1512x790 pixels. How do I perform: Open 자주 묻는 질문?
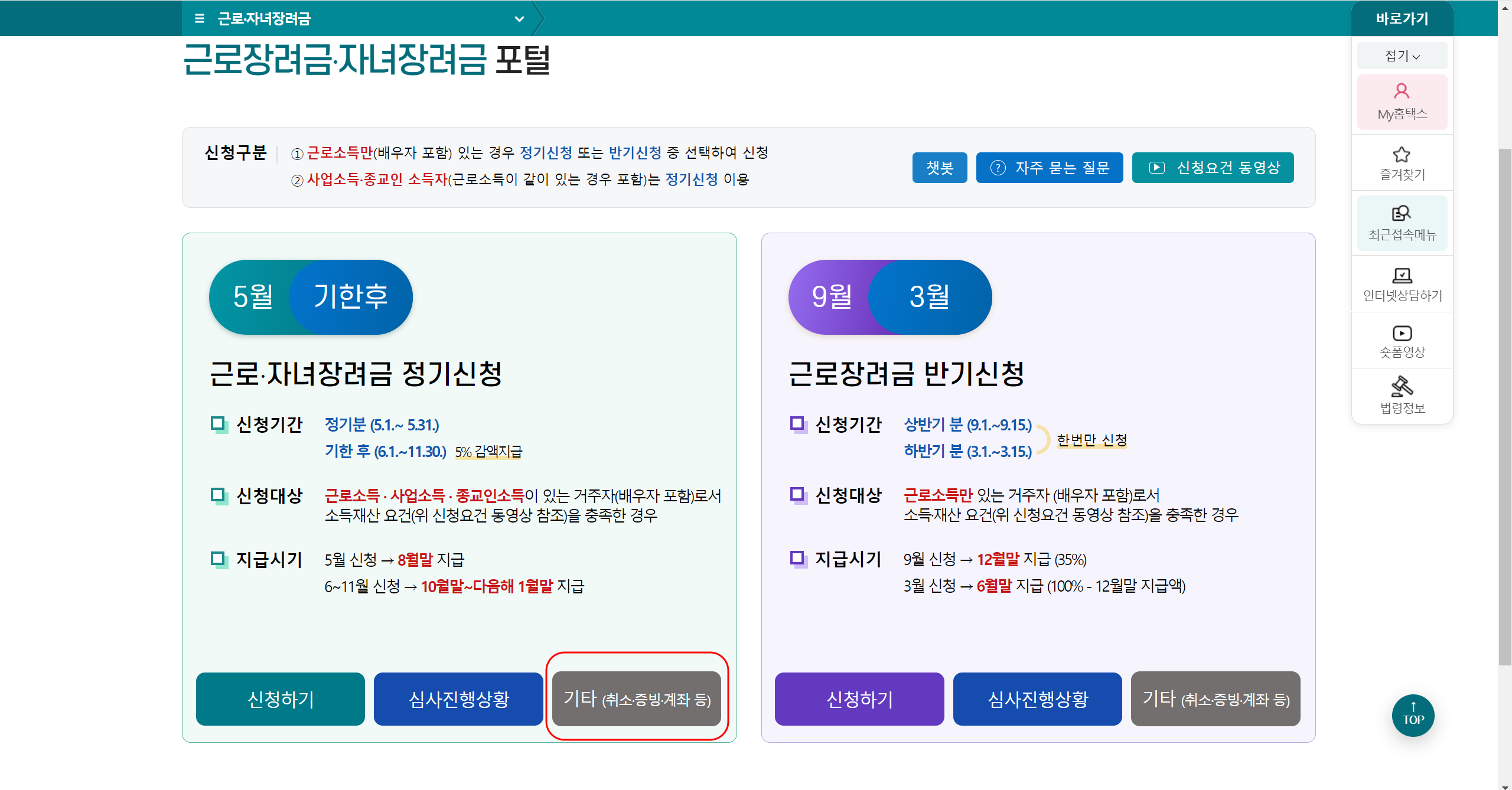point(1049,168)
